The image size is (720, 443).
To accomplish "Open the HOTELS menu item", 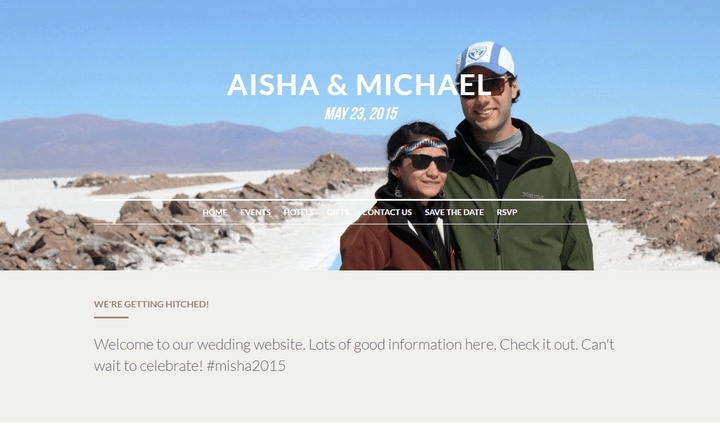I will click(298, 212).
